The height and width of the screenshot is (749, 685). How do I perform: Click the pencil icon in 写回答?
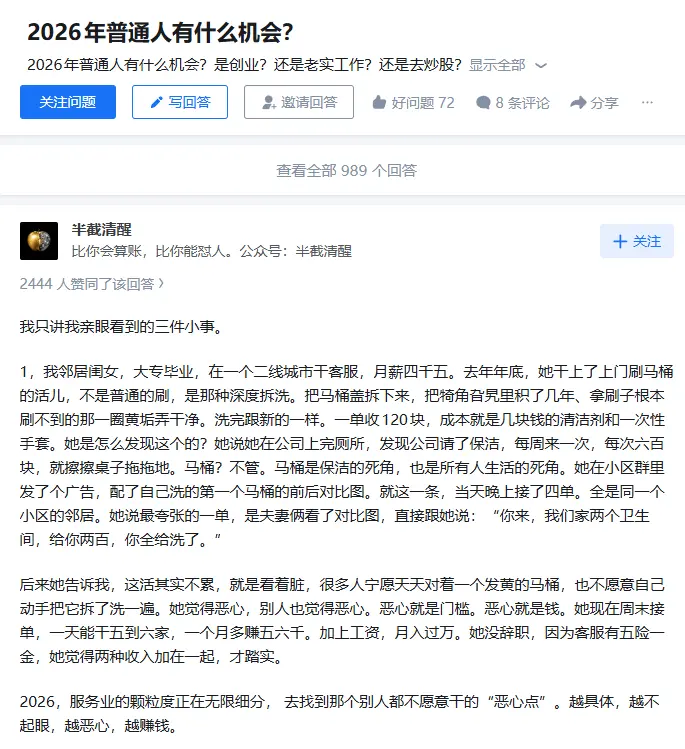(x=156, y=102)
